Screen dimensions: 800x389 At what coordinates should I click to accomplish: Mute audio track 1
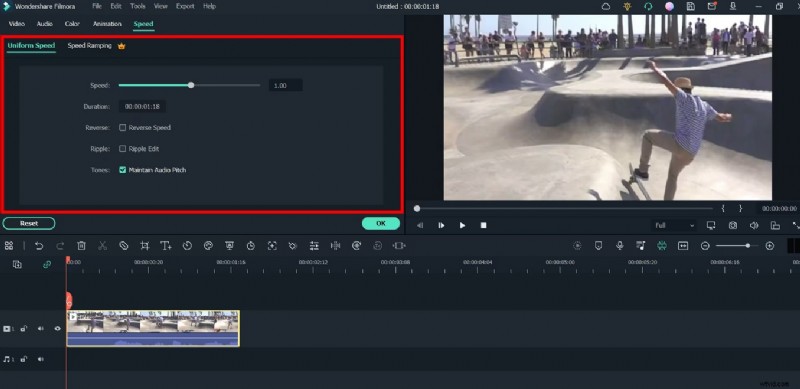click(40, 359)
